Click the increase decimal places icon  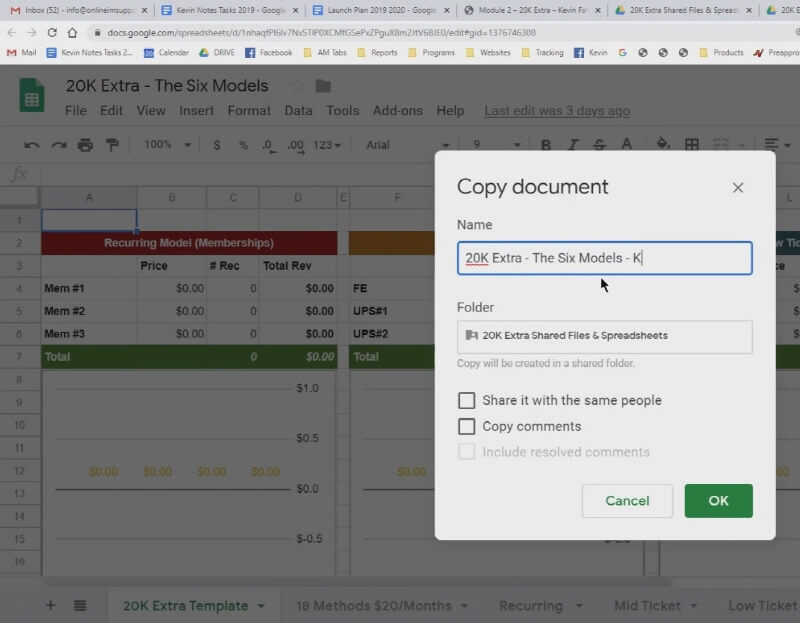coord(295,146)
